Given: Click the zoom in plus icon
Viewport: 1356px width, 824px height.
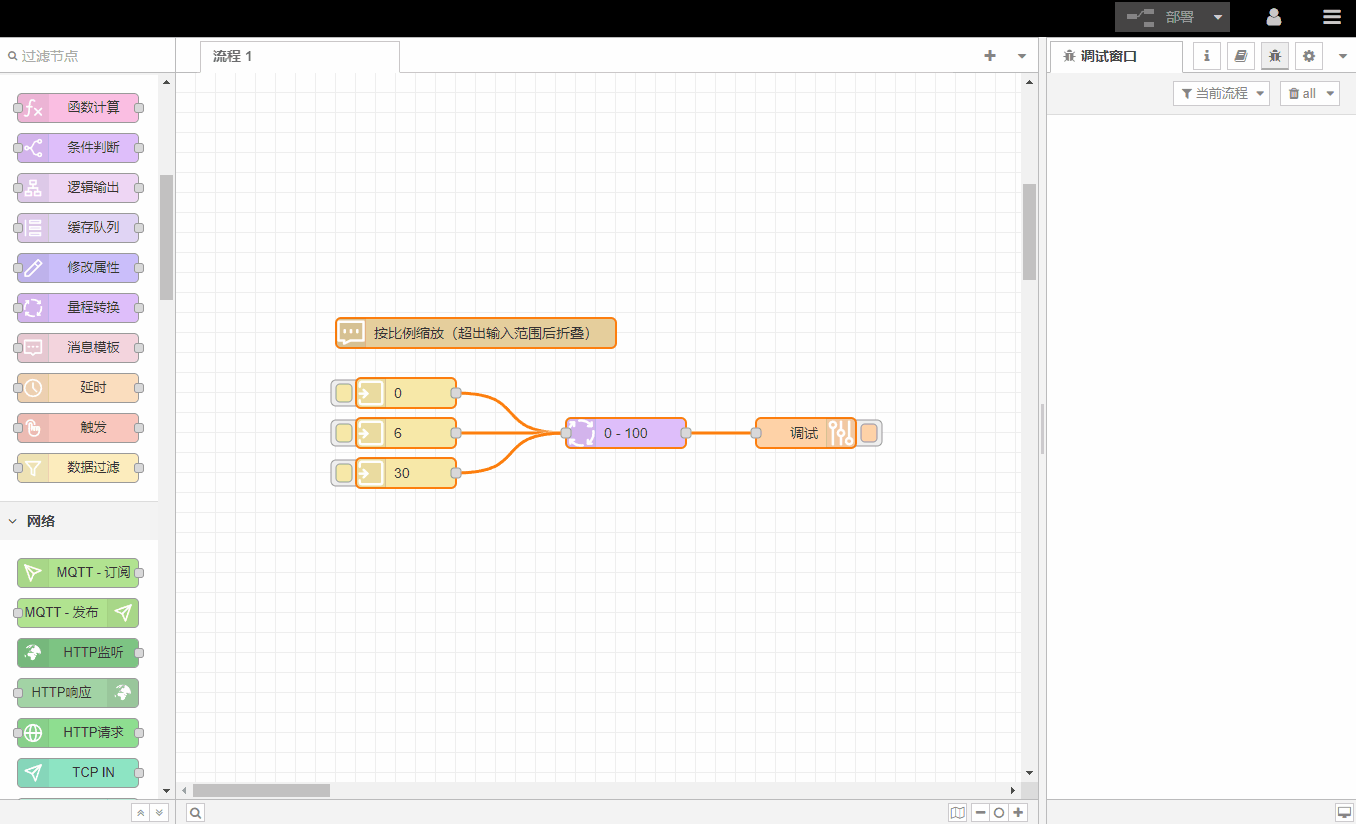Looking at the screenshot, I should pos(1018,813).
